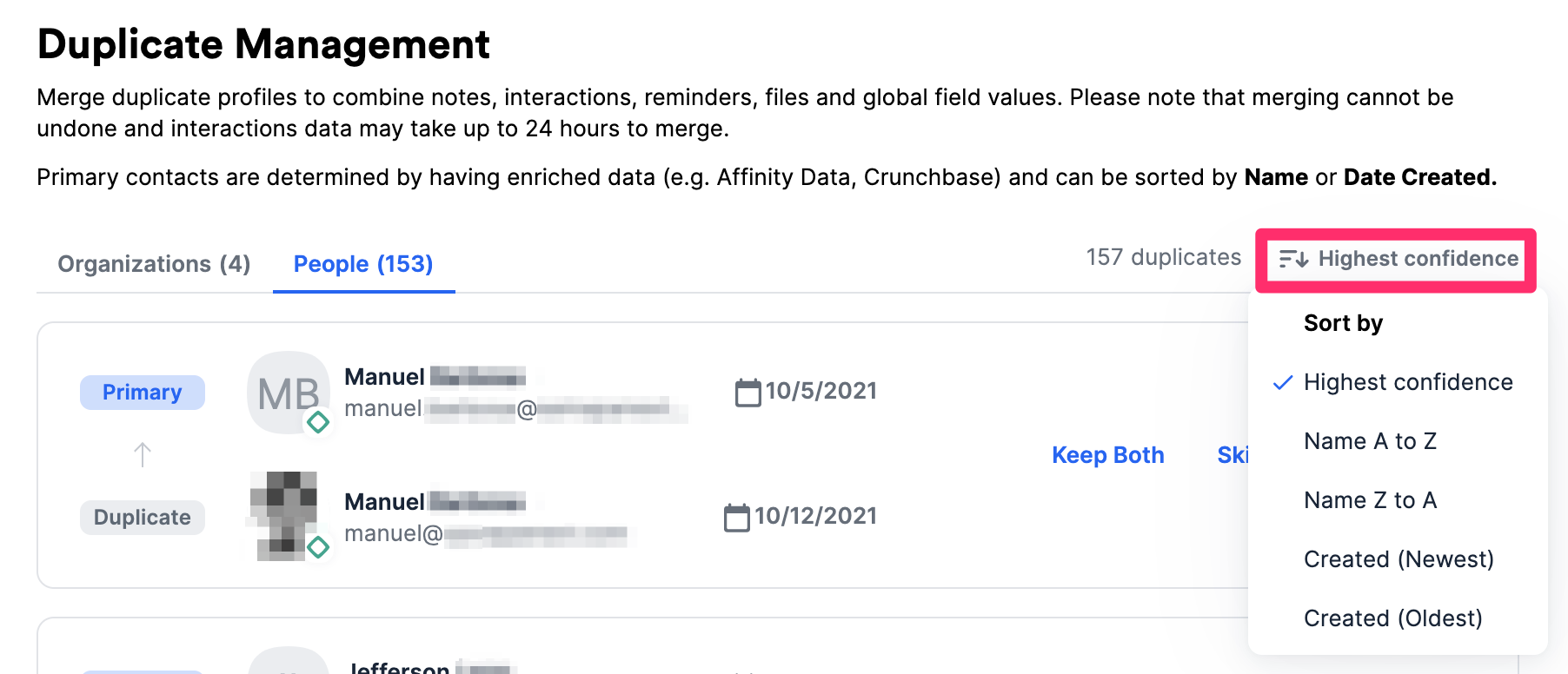Click the calendar icon next to 10/12/2021
Screen dimensions: 1568x674
coord(736,517)
